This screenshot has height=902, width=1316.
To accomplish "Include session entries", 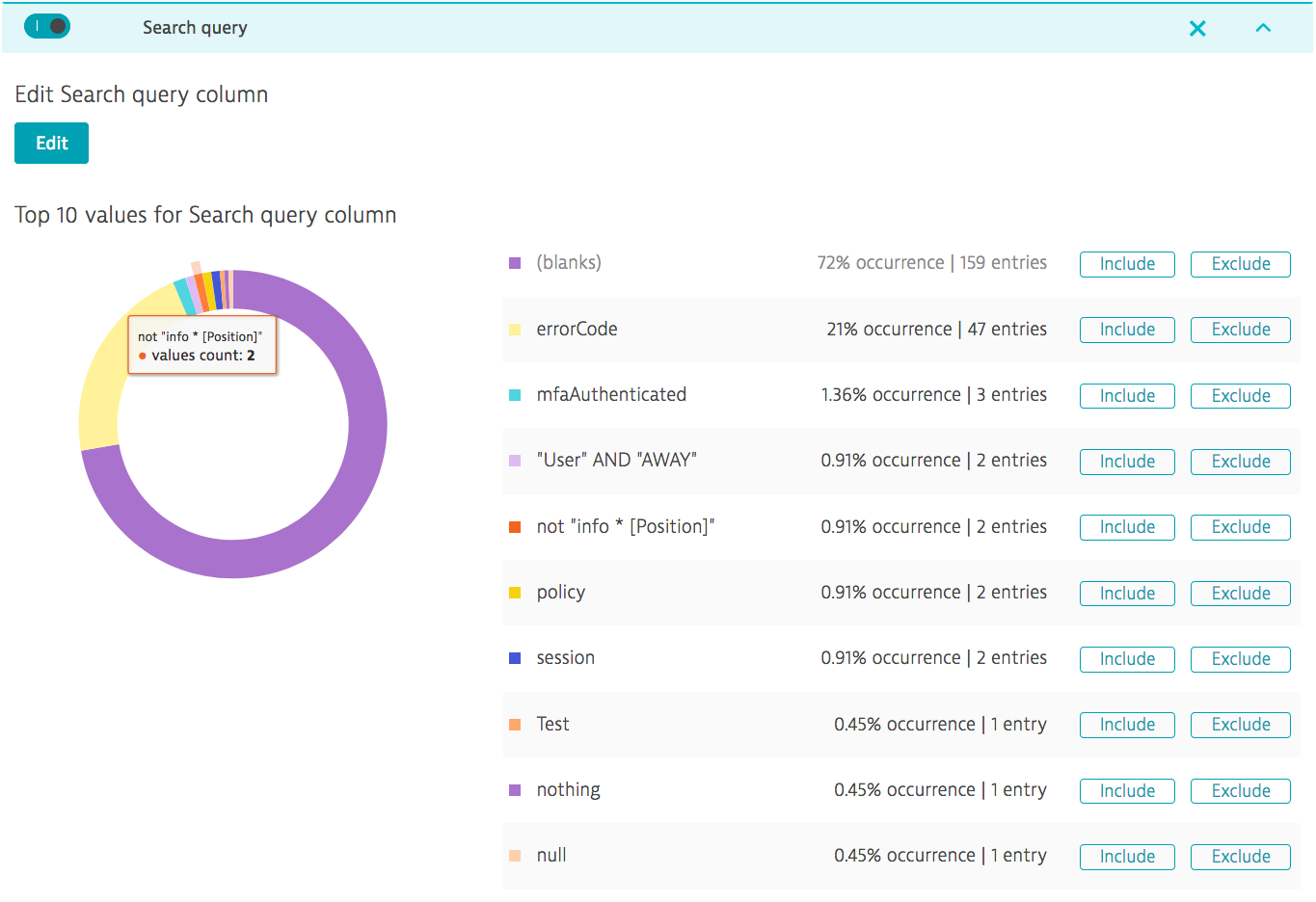I will pos(1127,659).
